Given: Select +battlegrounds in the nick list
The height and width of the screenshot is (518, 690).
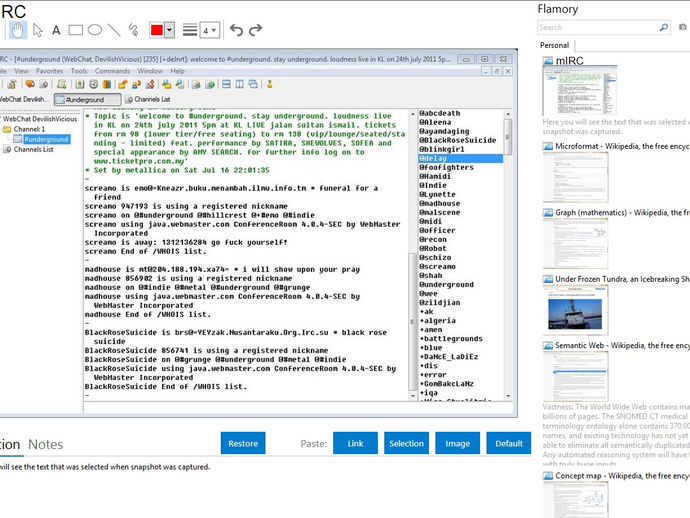Looking at the screenshot, I should tap(451, 339).
